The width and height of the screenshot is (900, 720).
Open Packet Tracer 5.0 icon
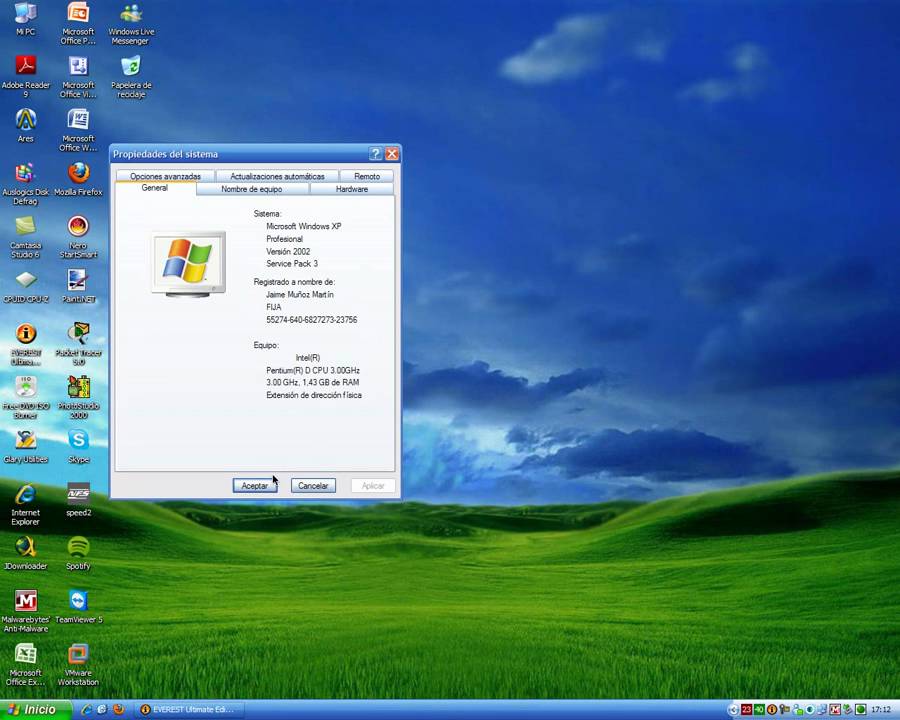click(x=78, y=343)
